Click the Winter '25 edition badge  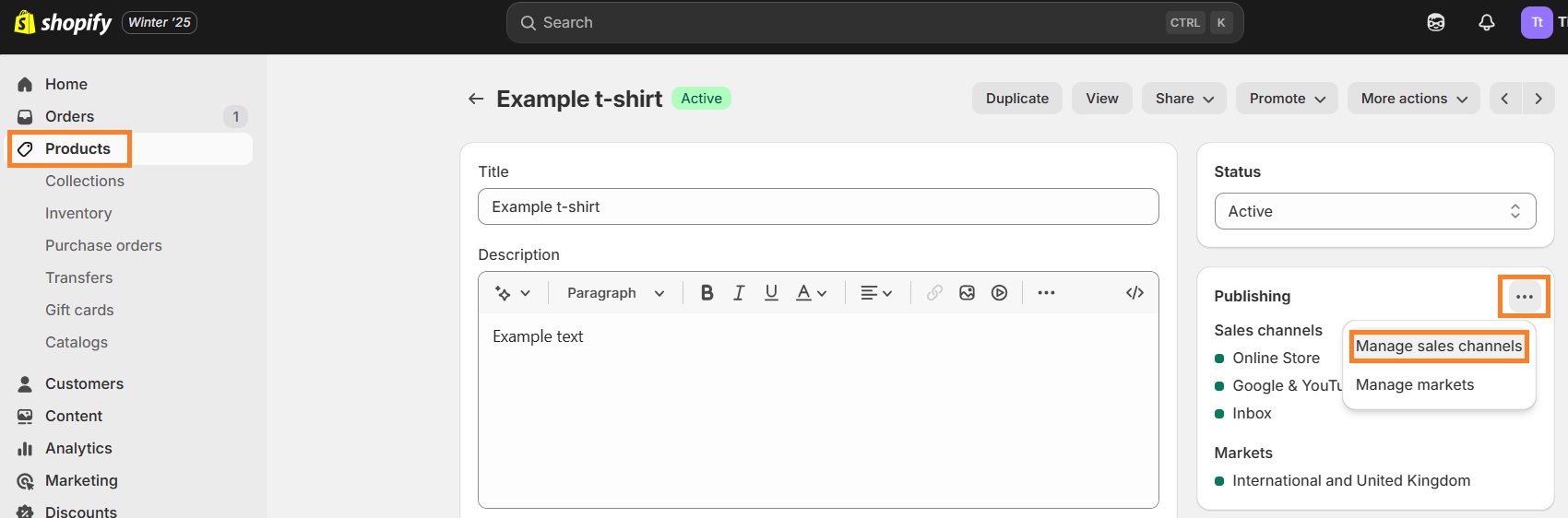point(160,22)
